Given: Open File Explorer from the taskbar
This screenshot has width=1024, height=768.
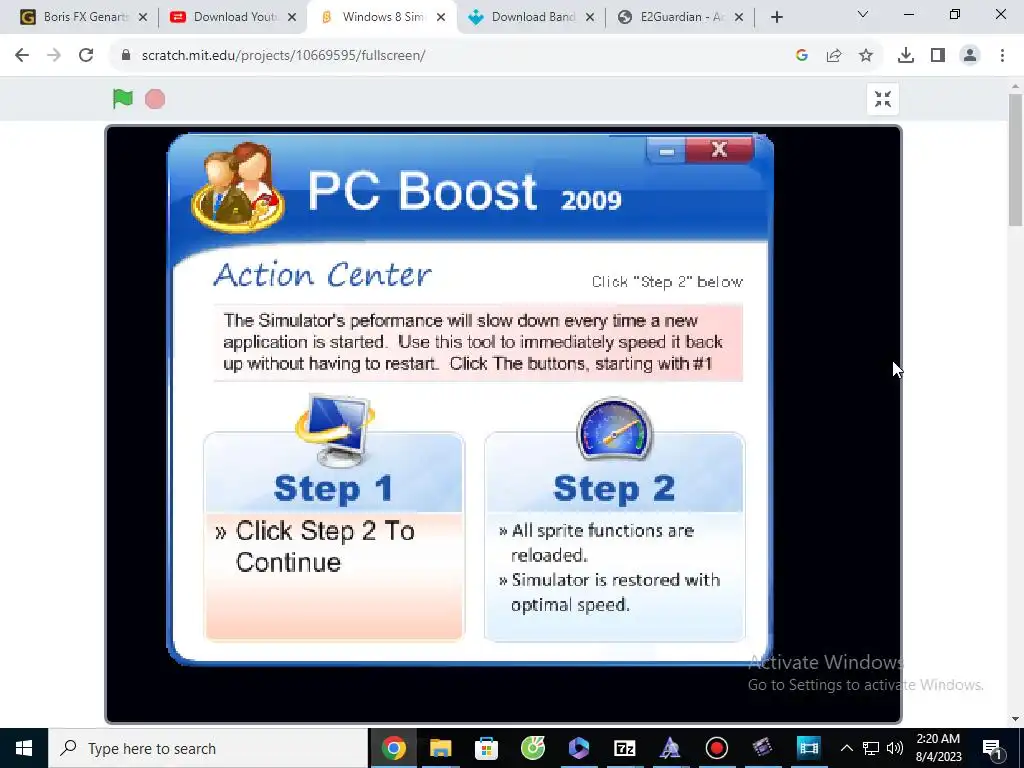Looking at the screenshot, I should pyautogui.click(x=440, y=748).
